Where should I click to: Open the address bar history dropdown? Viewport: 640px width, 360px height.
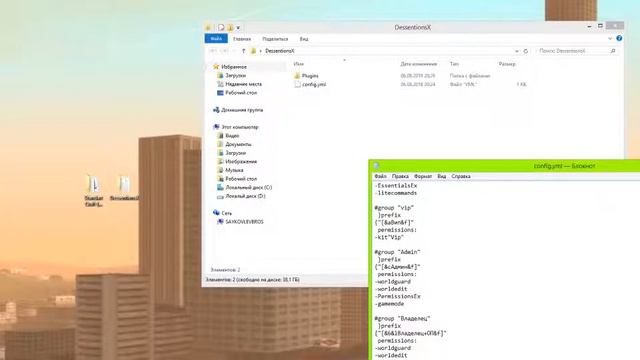[517, 51]
